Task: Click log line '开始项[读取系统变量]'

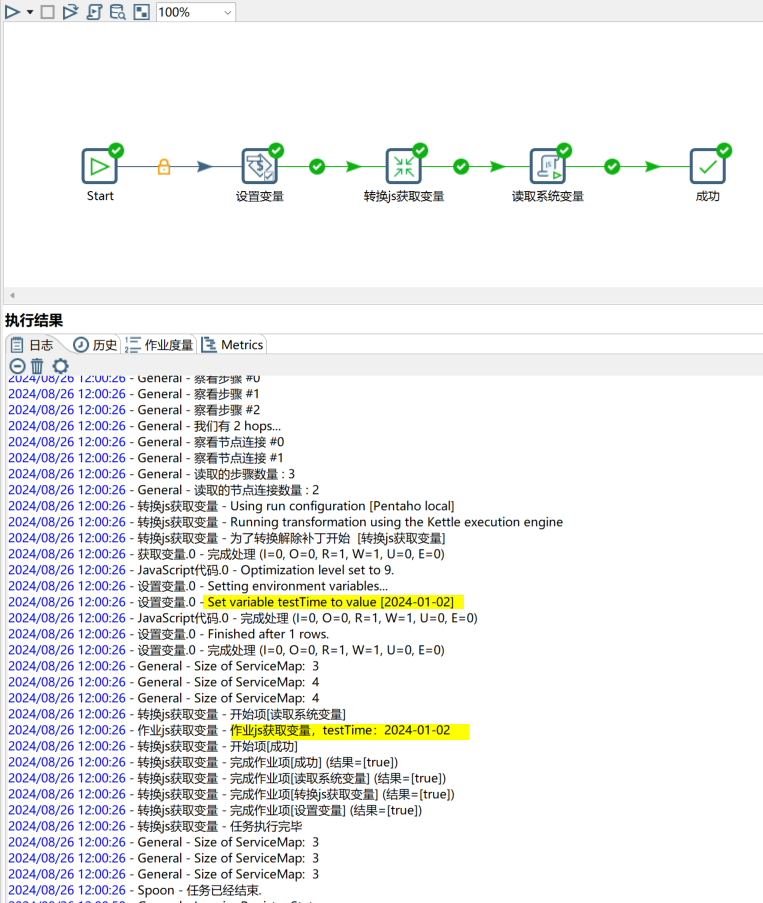Action: 288,714
